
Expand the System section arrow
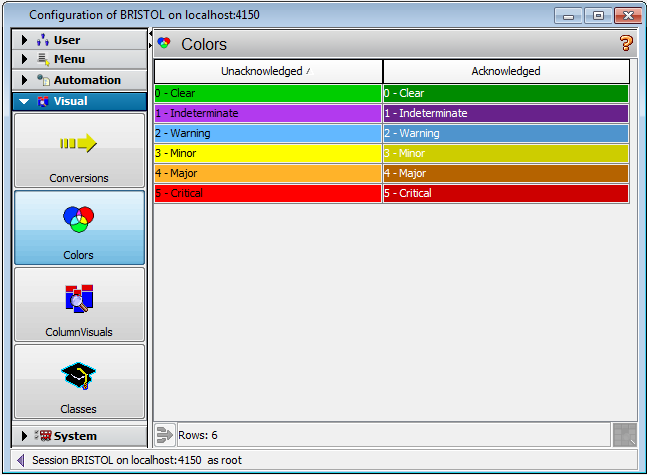pyautogui.click(x=24, y=436)
